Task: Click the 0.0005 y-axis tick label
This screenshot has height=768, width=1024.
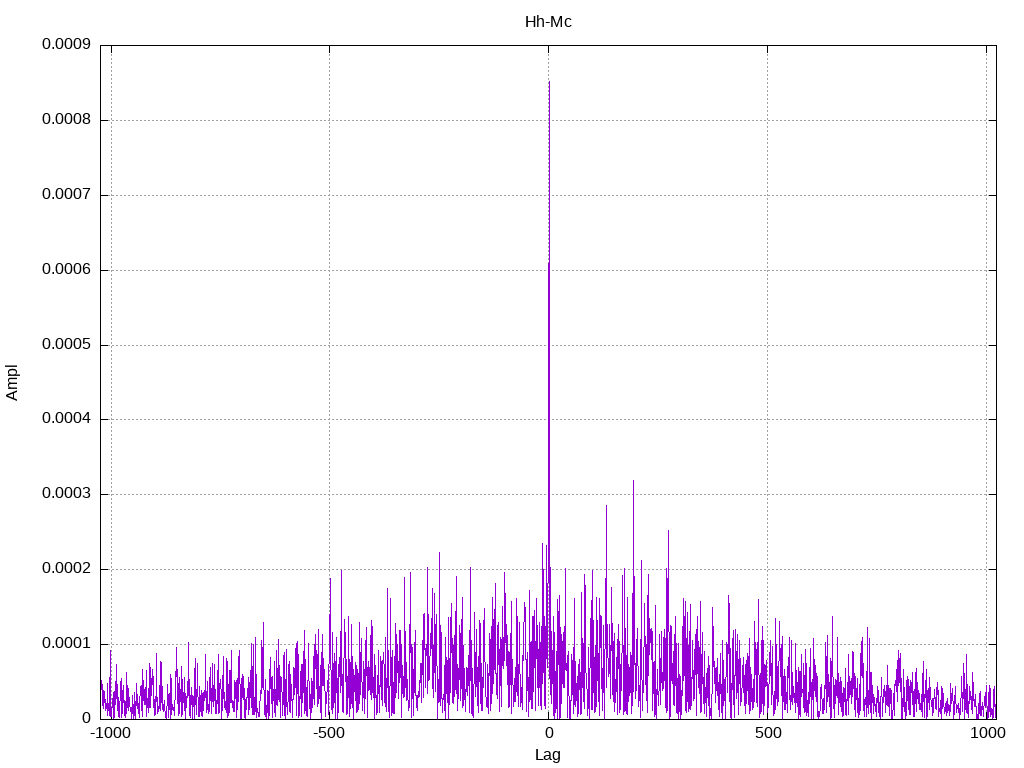Action: coord(66,345)
